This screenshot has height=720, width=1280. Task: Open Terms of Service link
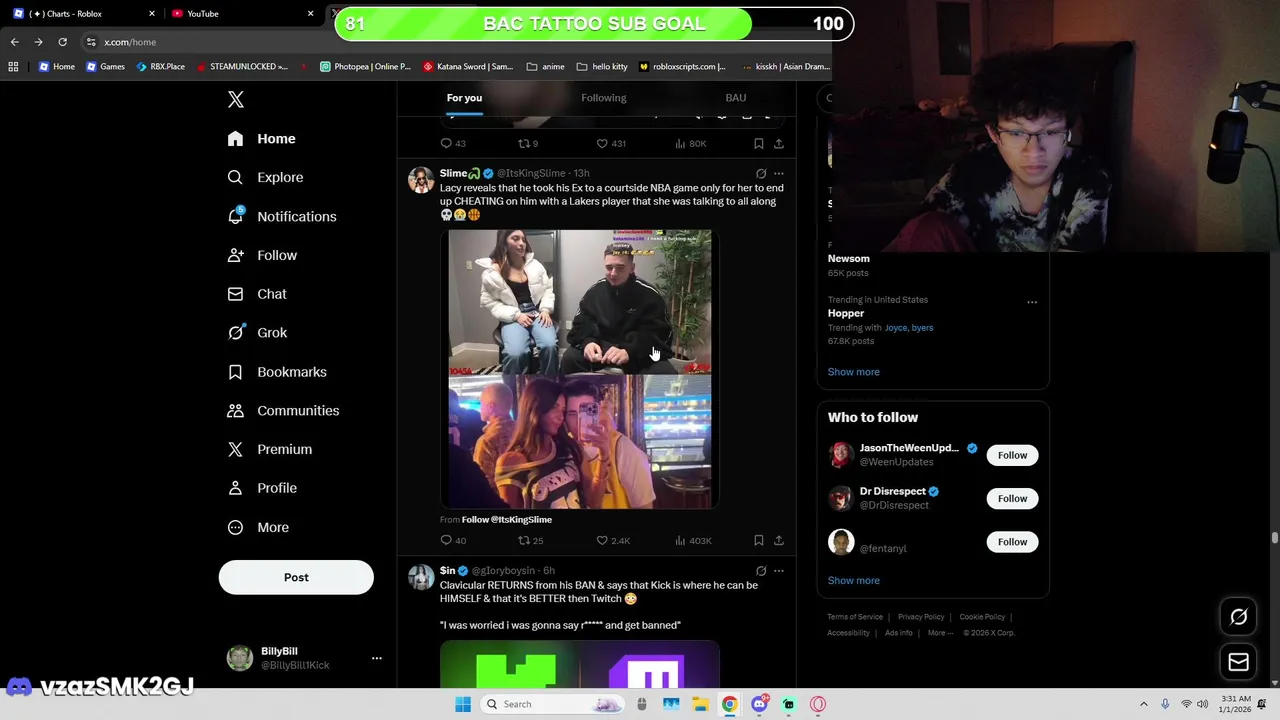855,617
